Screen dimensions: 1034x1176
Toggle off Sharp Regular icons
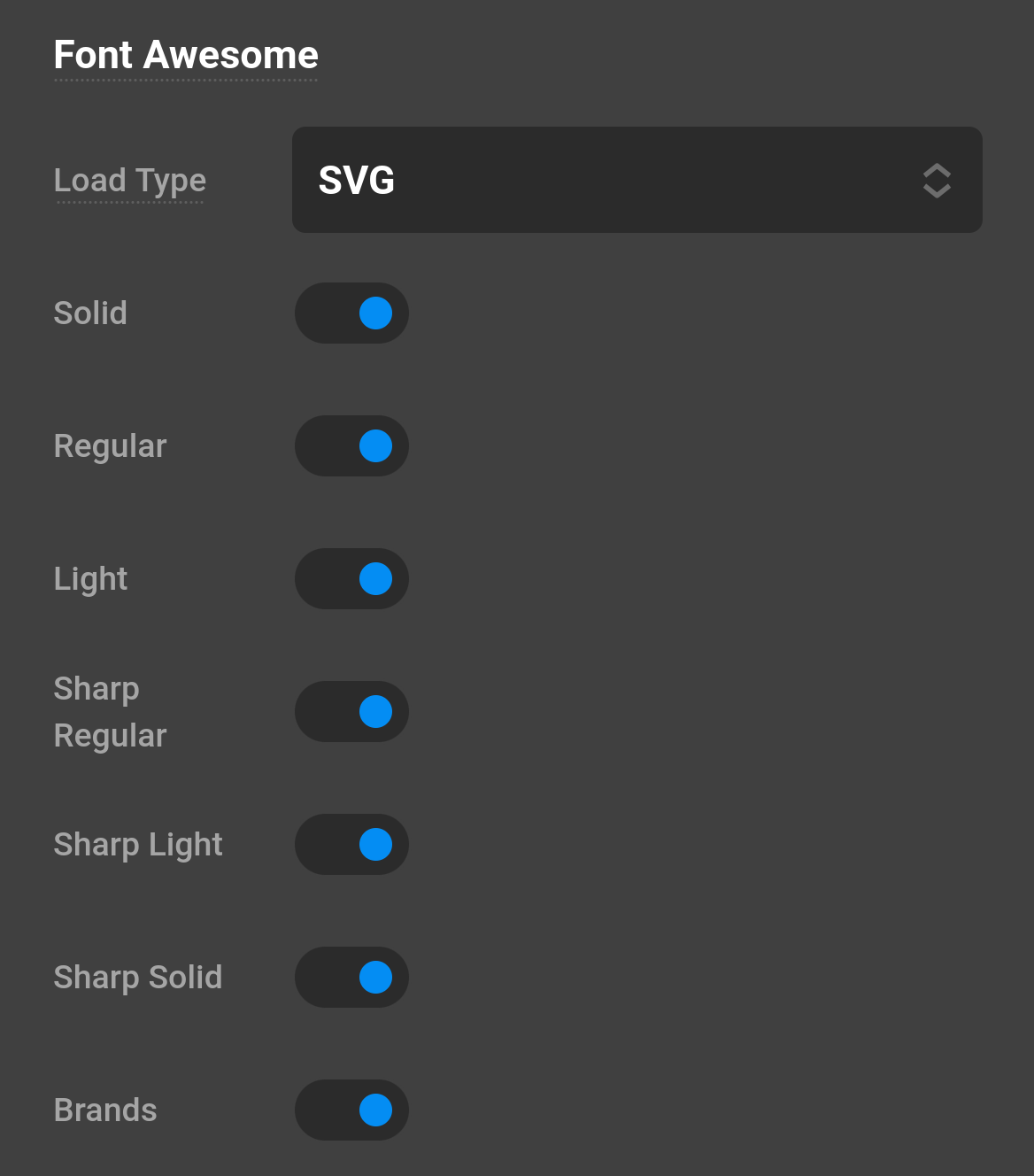point(351,711)
